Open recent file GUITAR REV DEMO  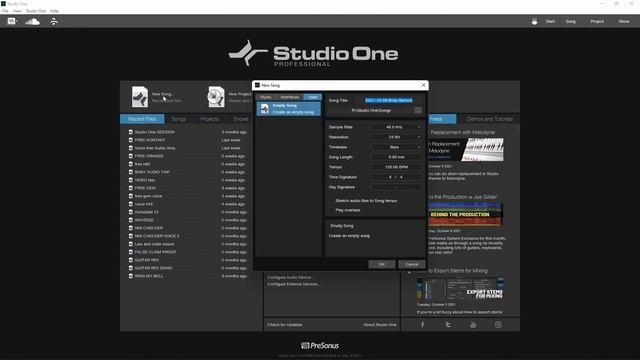tap(153, 268)
